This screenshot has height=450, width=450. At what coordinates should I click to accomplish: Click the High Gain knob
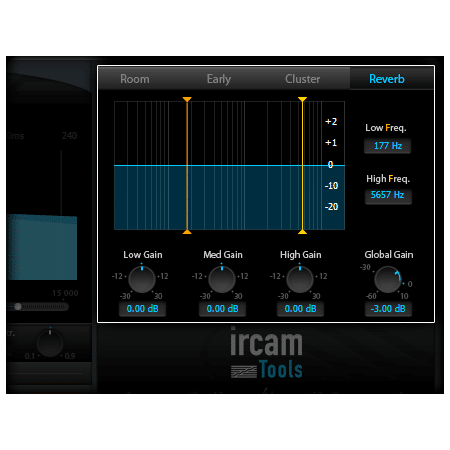[300, 279]
